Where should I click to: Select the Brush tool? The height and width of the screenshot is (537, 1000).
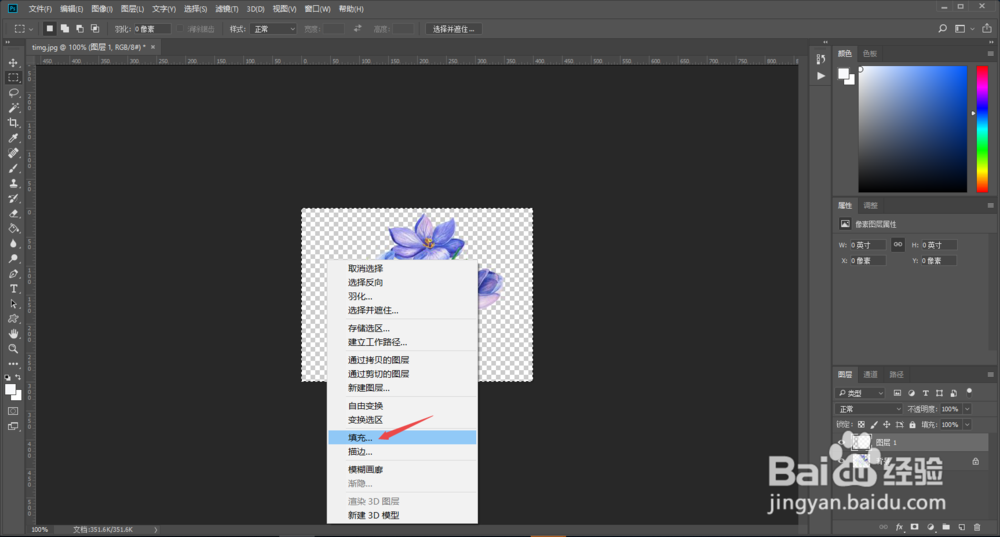click(x=13, y=168)
